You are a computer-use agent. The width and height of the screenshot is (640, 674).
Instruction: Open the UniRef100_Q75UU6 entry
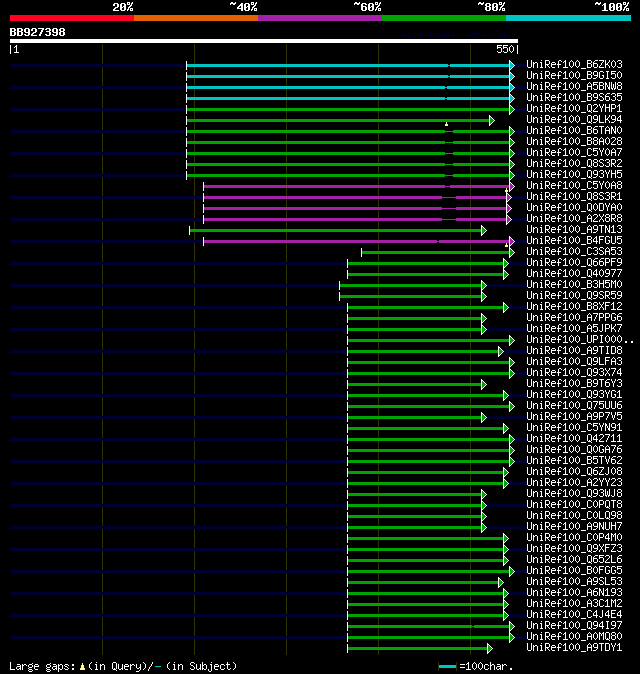tap(574, 406)
